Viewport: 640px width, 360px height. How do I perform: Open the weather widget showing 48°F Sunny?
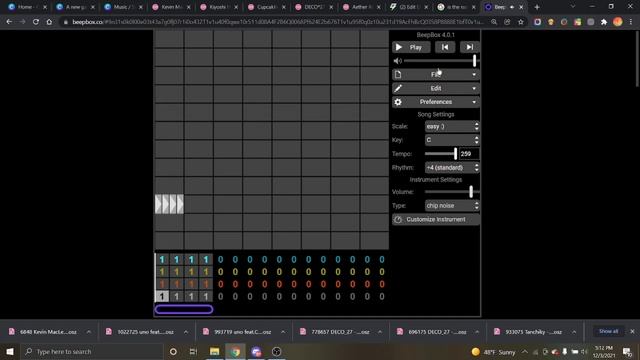(493, 351)
